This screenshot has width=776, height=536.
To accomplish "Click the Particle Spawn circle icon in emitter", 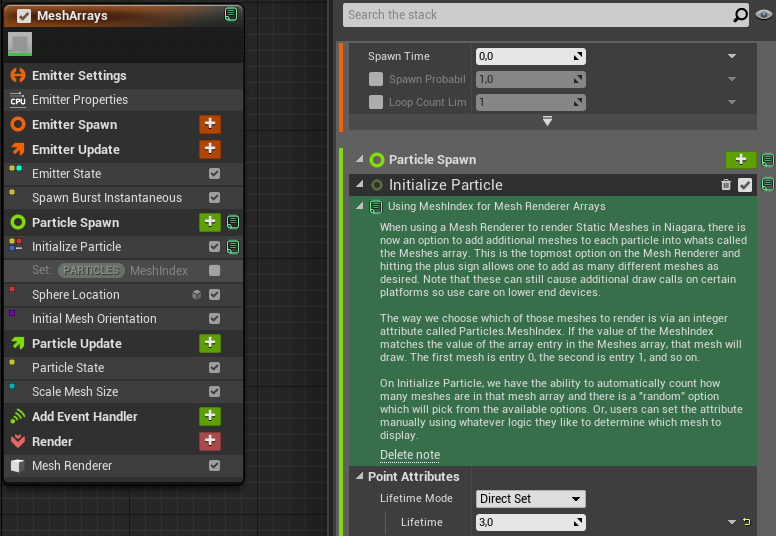I will [18, 222].
